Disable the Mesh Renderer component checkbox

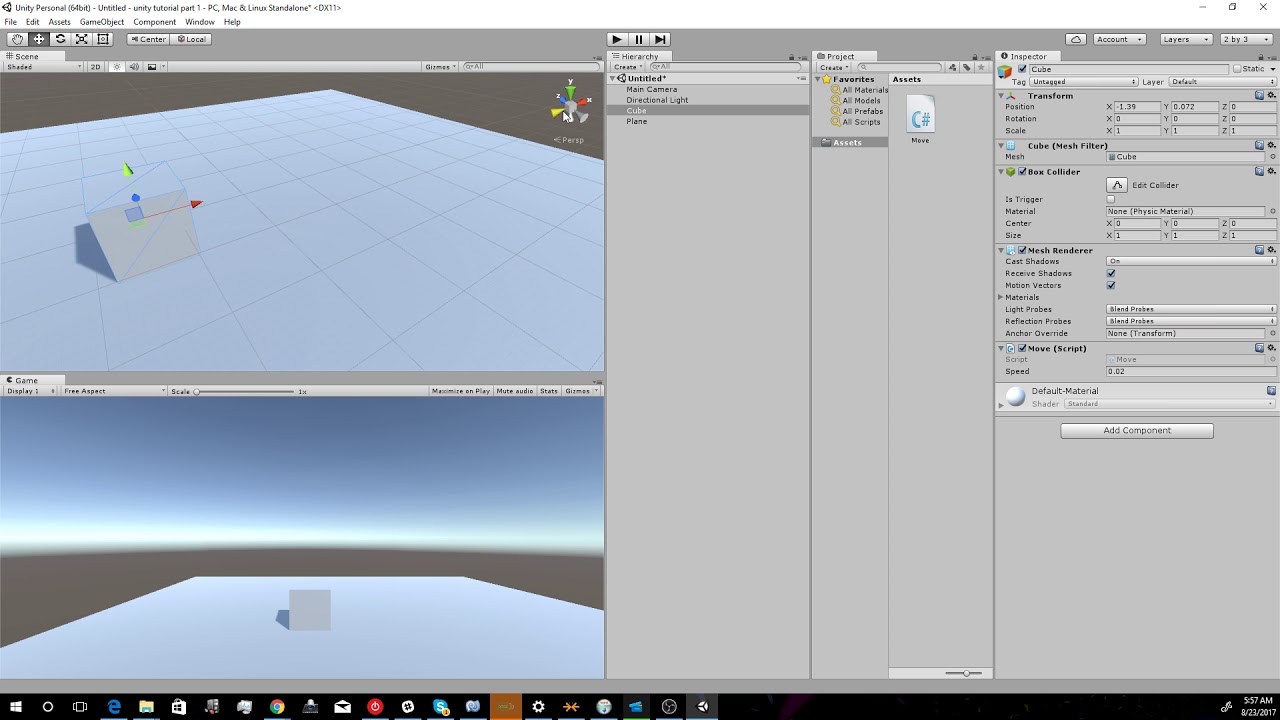pyautogui.click(x=1022, y=250)
